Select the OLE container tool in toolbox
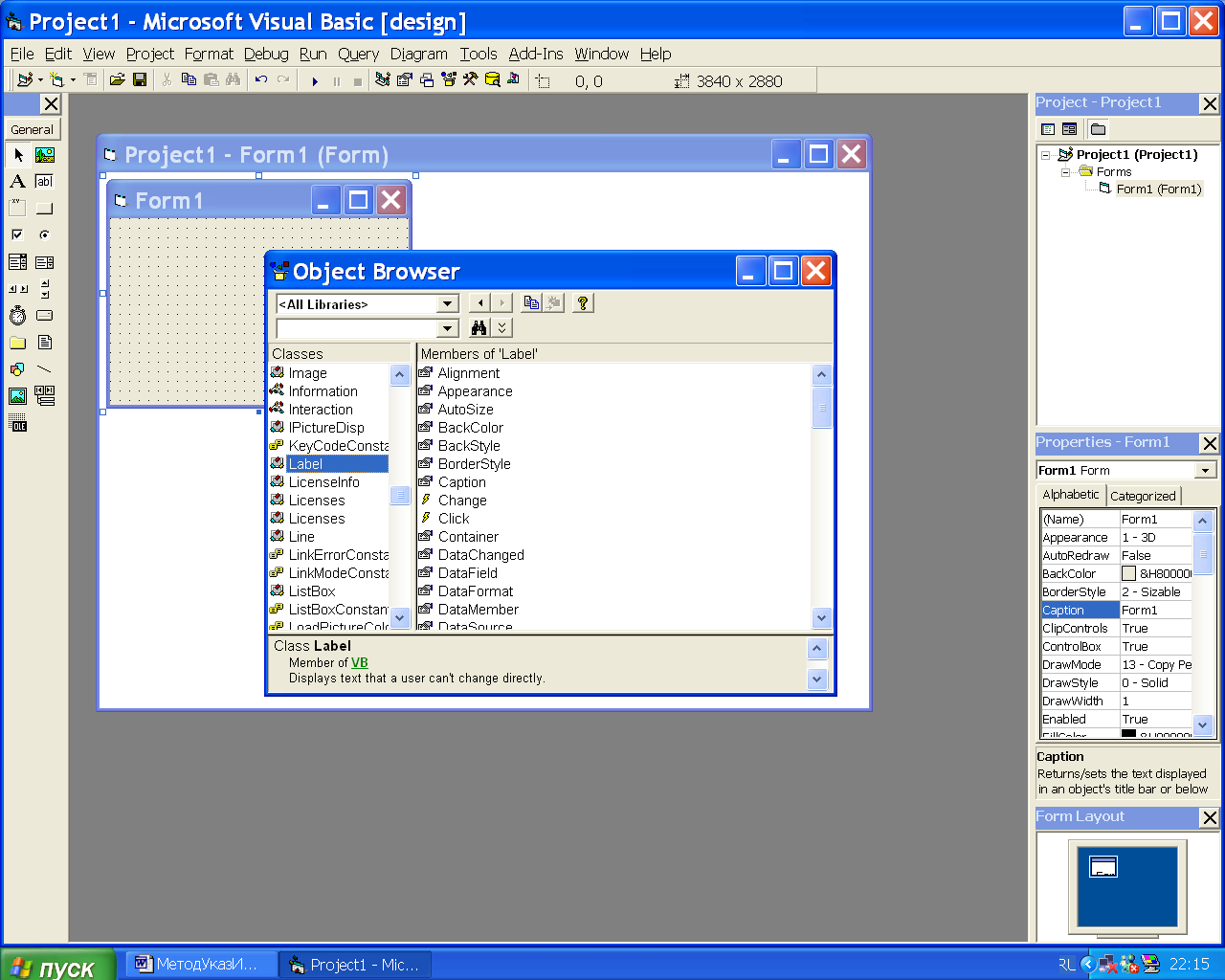The image size is (1225, 980). (x=17, y=422)
